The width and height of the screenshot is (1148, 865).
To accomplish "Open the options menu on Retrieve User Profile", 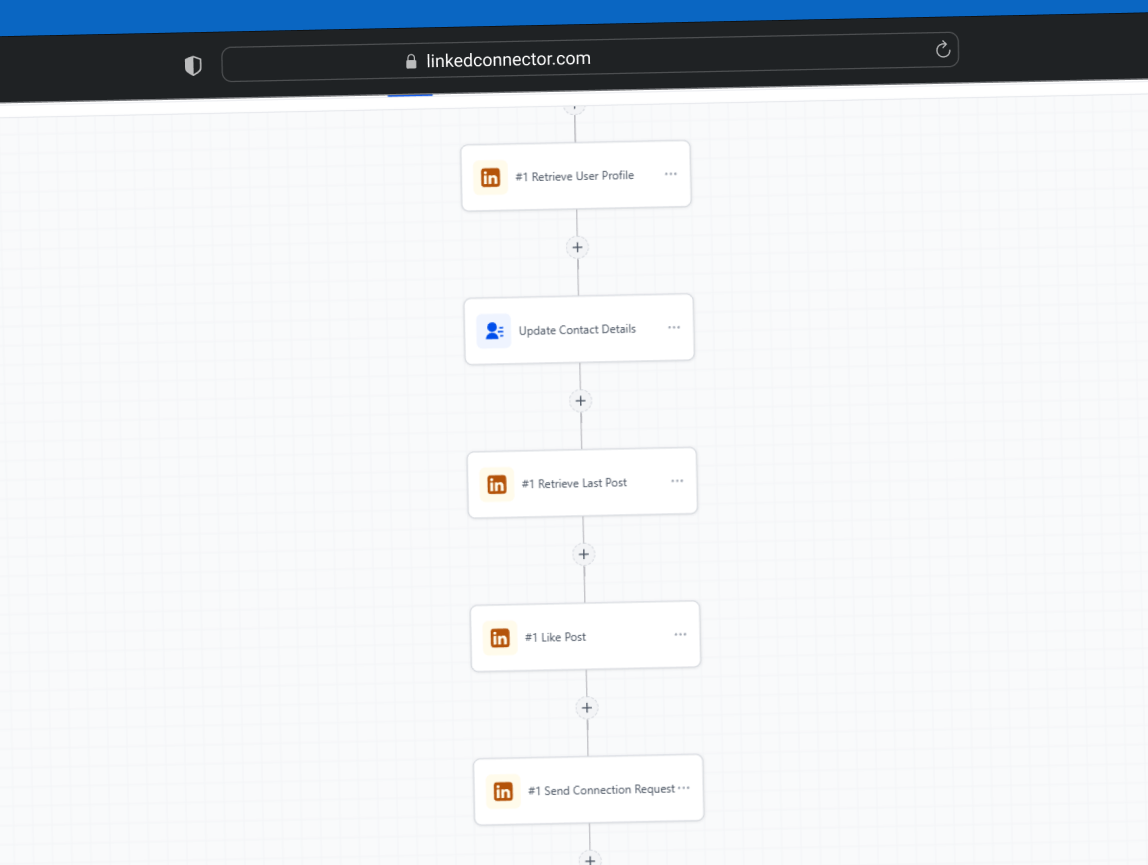I will 670,173.
